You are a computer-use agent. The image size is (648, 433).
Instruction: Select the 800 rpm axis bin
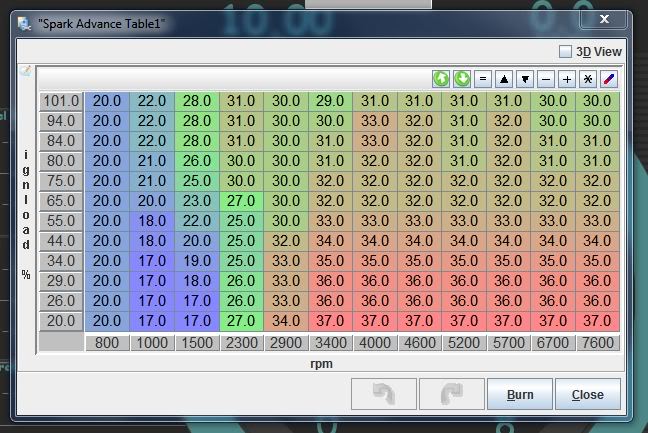pos(107,343)
